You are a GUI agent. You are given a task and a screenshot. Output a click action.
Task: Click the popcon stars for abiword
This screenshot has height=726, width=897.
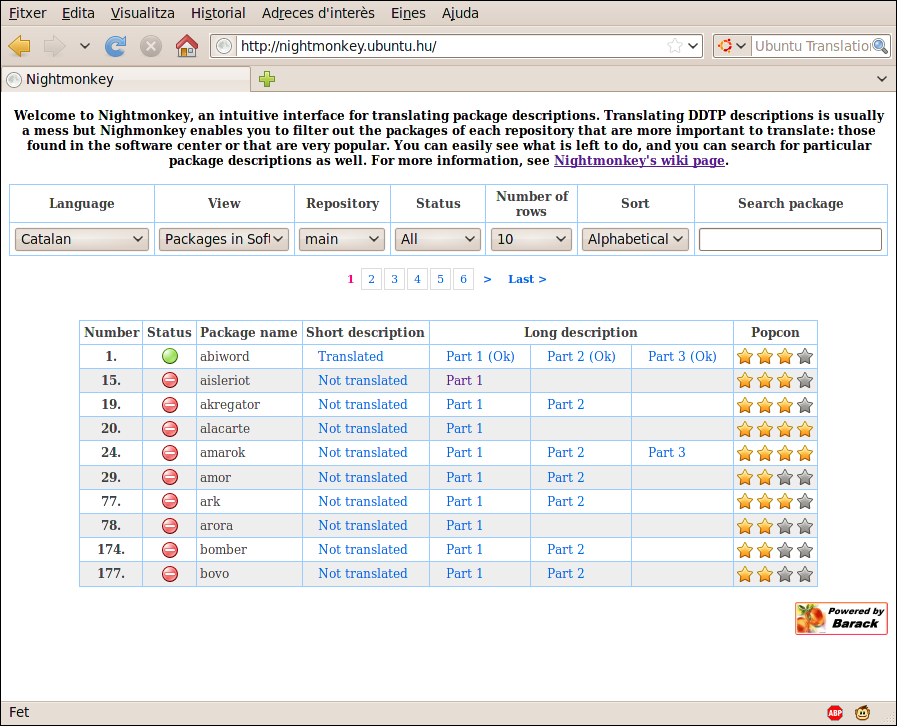point(775,356)
